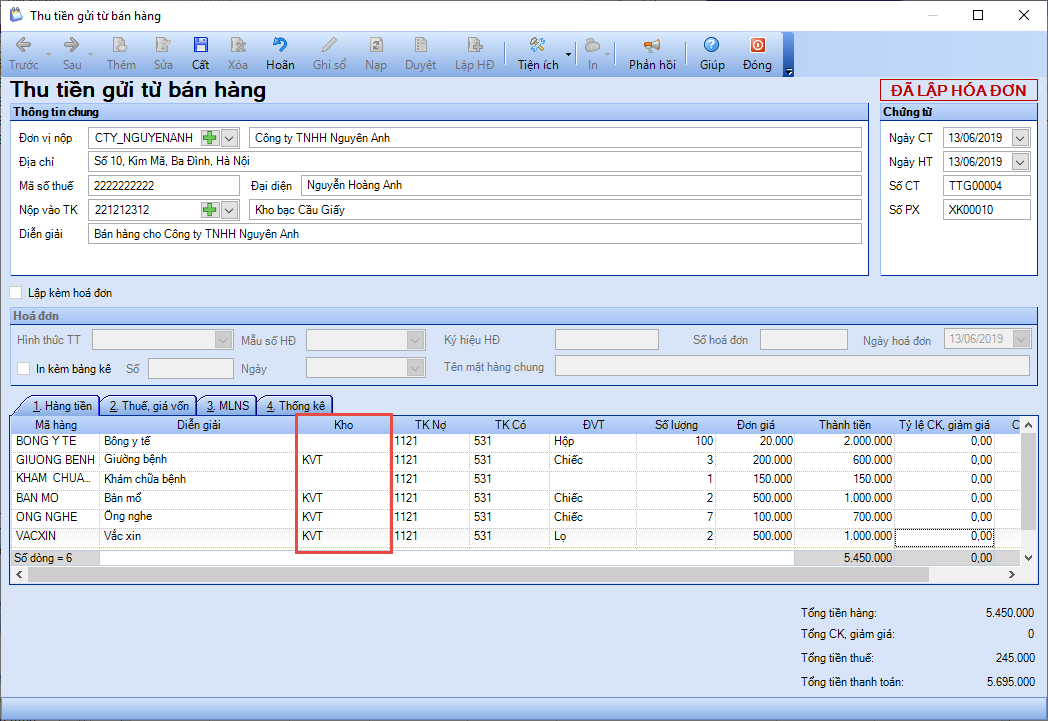Screen dimensions: 1048x721
Task: Tick the In kèm bảng kê checkbox
Action: [24, 368]
